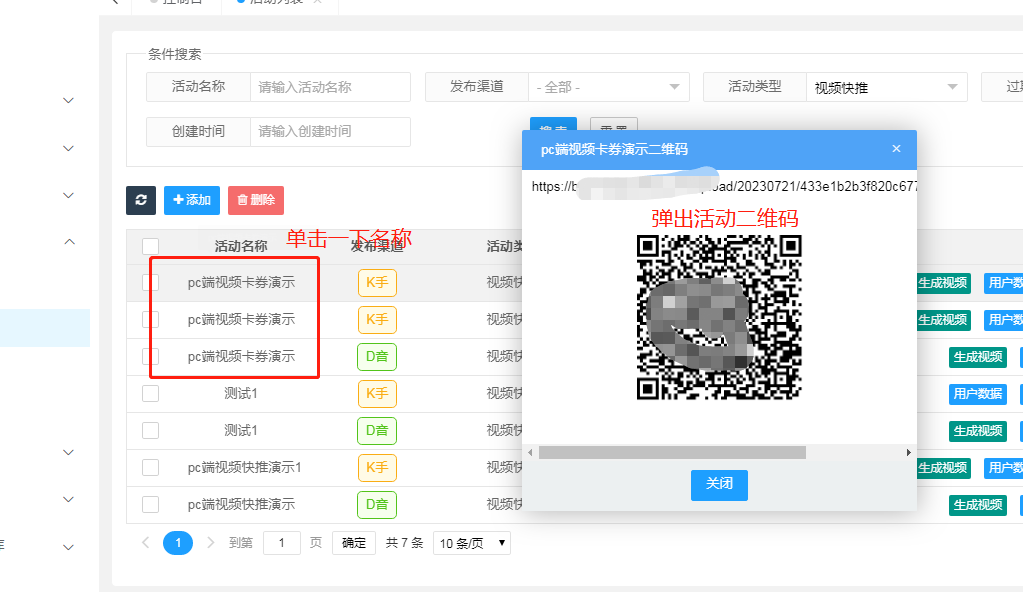The height and width of the screenshot is (592, 1023).
Task: Toggle the select-all checkbox in the table header
Action: [151, 246]
